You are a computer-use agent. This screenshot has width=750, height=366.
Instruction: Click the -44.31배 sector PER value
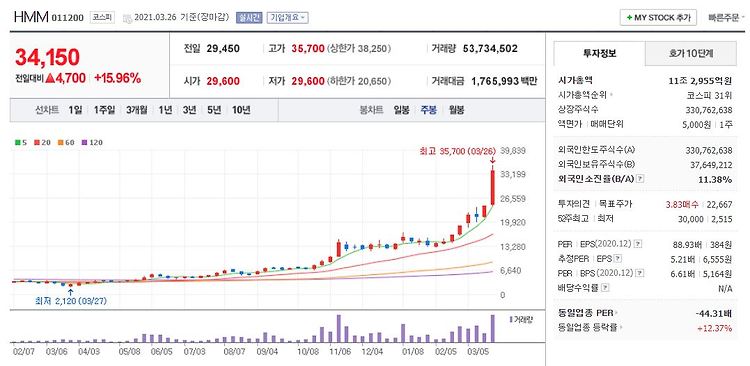715,313
